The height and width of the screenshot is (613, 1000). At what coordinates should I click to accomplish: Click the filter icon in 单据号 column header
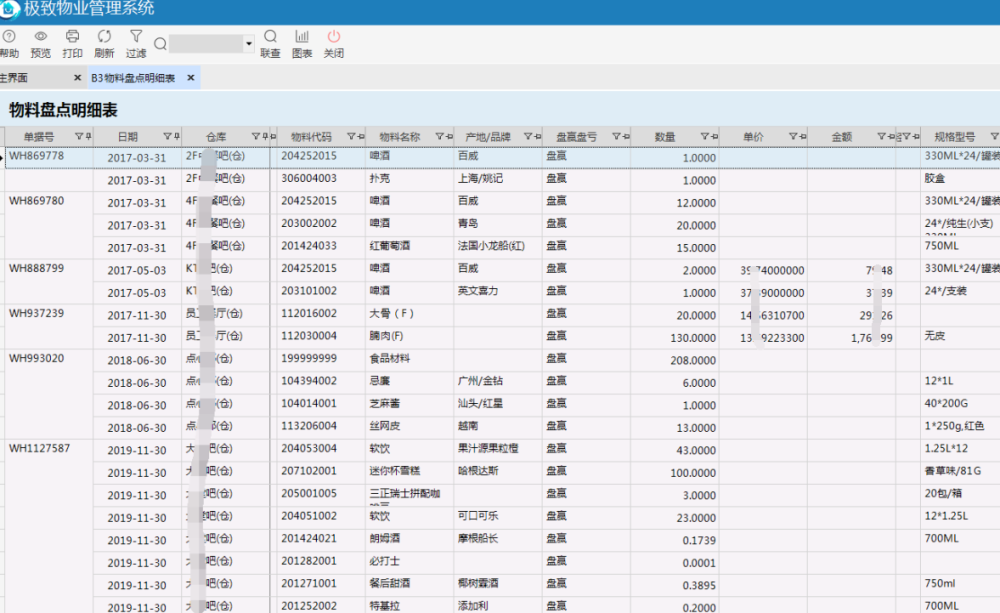[x=79, y=137]
